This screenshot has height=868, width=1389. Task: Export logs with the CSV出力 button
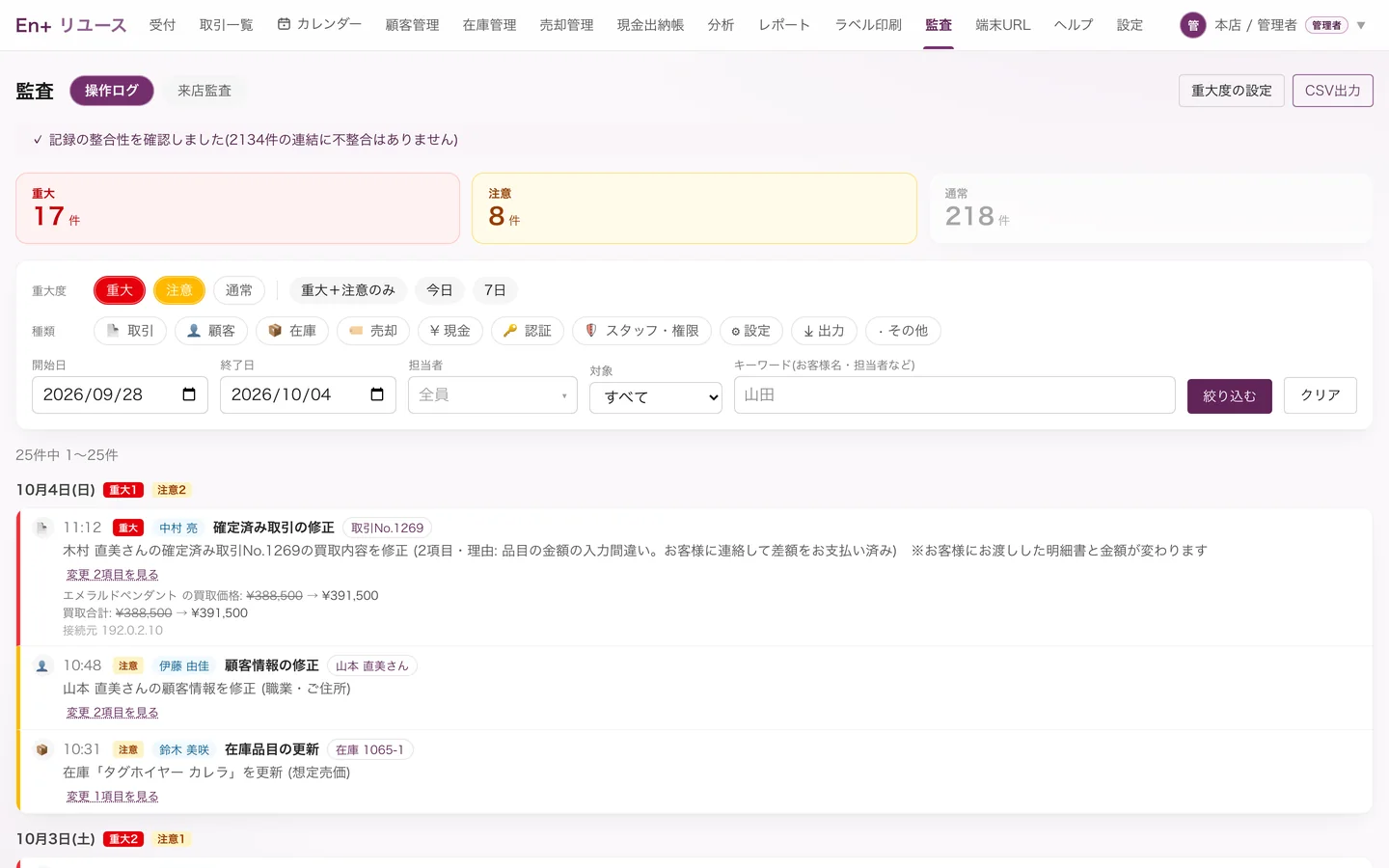point(1333,91)
